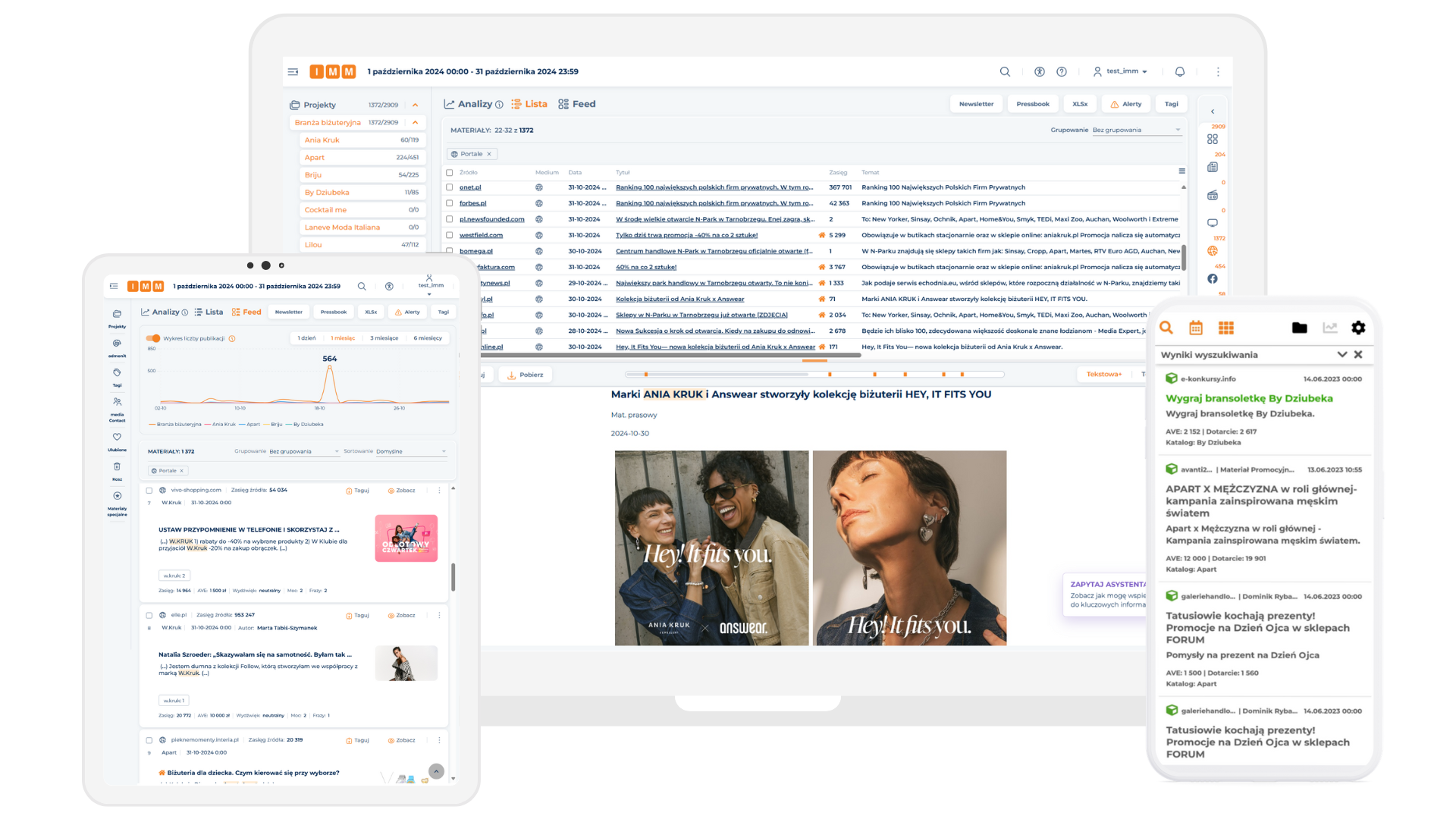Image resolution: width=1456 pixels, height=819 pixels.
Task: Collapse Wyniki wyszukiwania chevron on the phone
Action: click(x=1342, y=354)
